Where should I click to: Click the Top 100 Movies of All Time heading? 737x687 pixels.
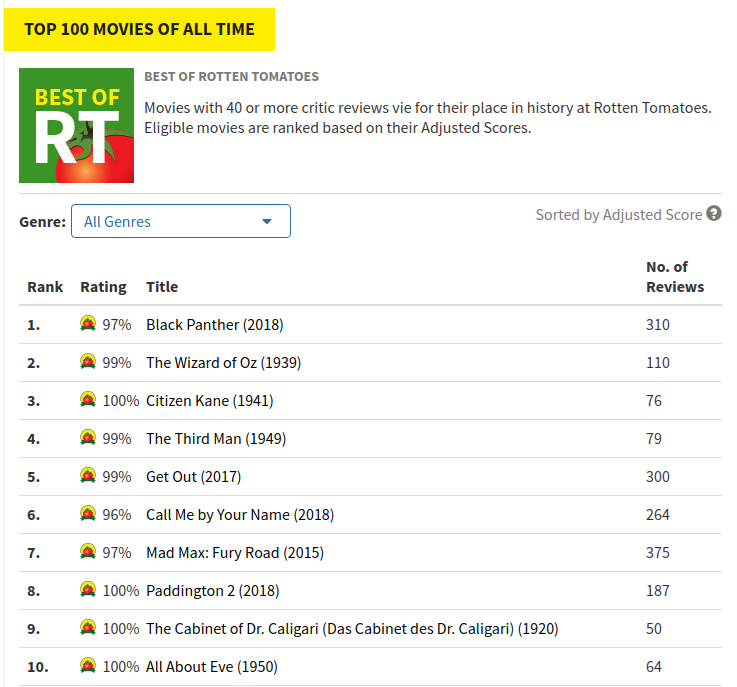point(139,29)
